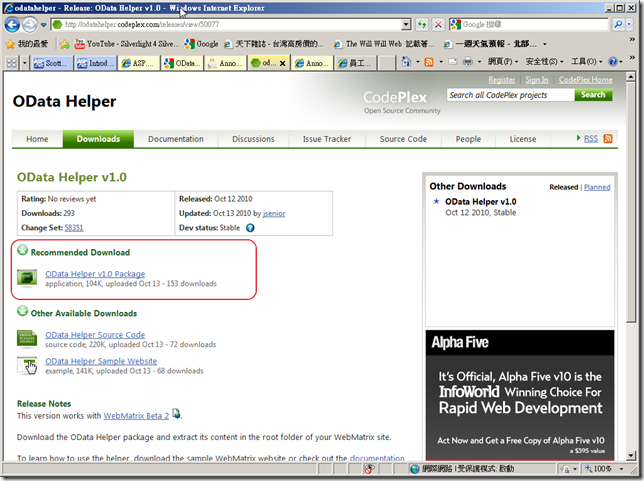Open jsenior user profile link
Image resolution: width=644 pixels, height=481 pixels.
pos(274,213)
